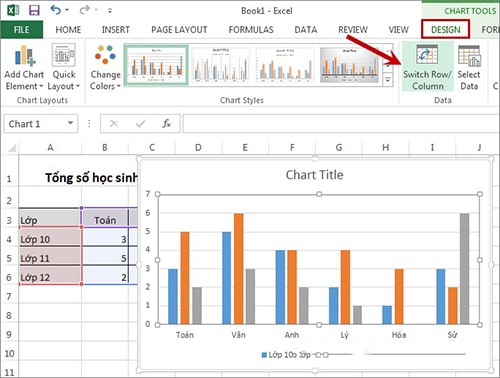
Task: Select column A header
Action: 50,147
